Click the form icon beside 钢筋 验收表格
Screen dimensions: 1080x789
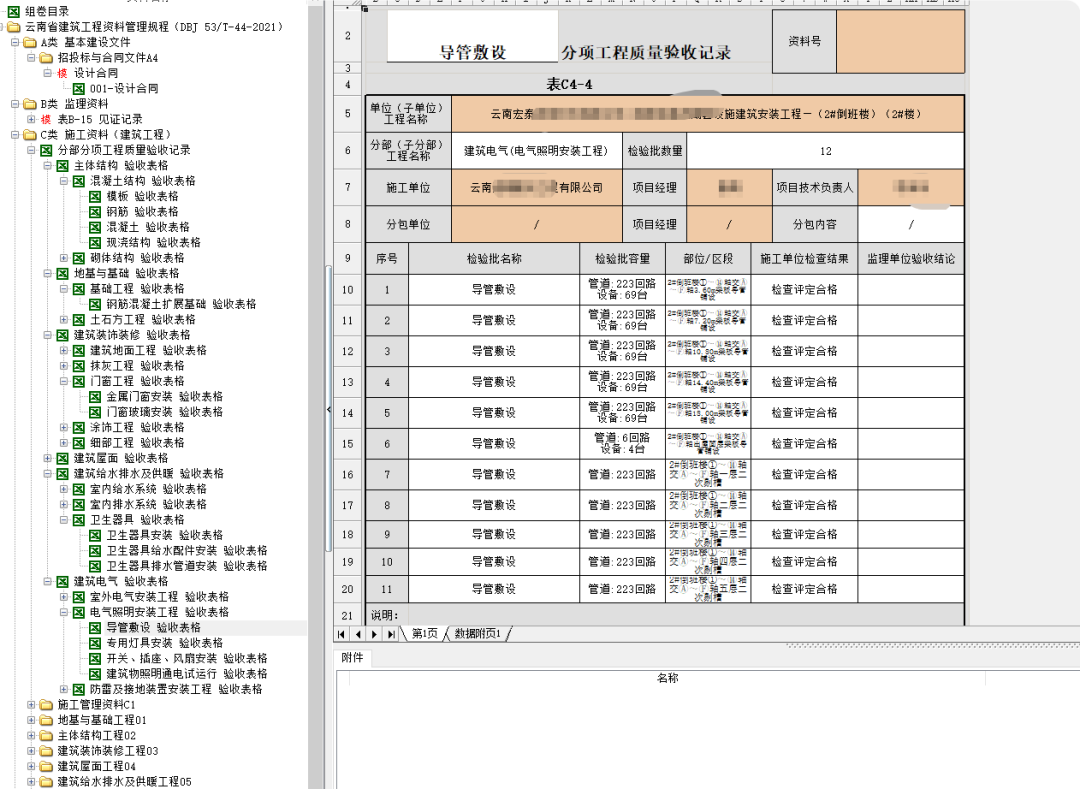pyautogui.click(x=95, y=212)
